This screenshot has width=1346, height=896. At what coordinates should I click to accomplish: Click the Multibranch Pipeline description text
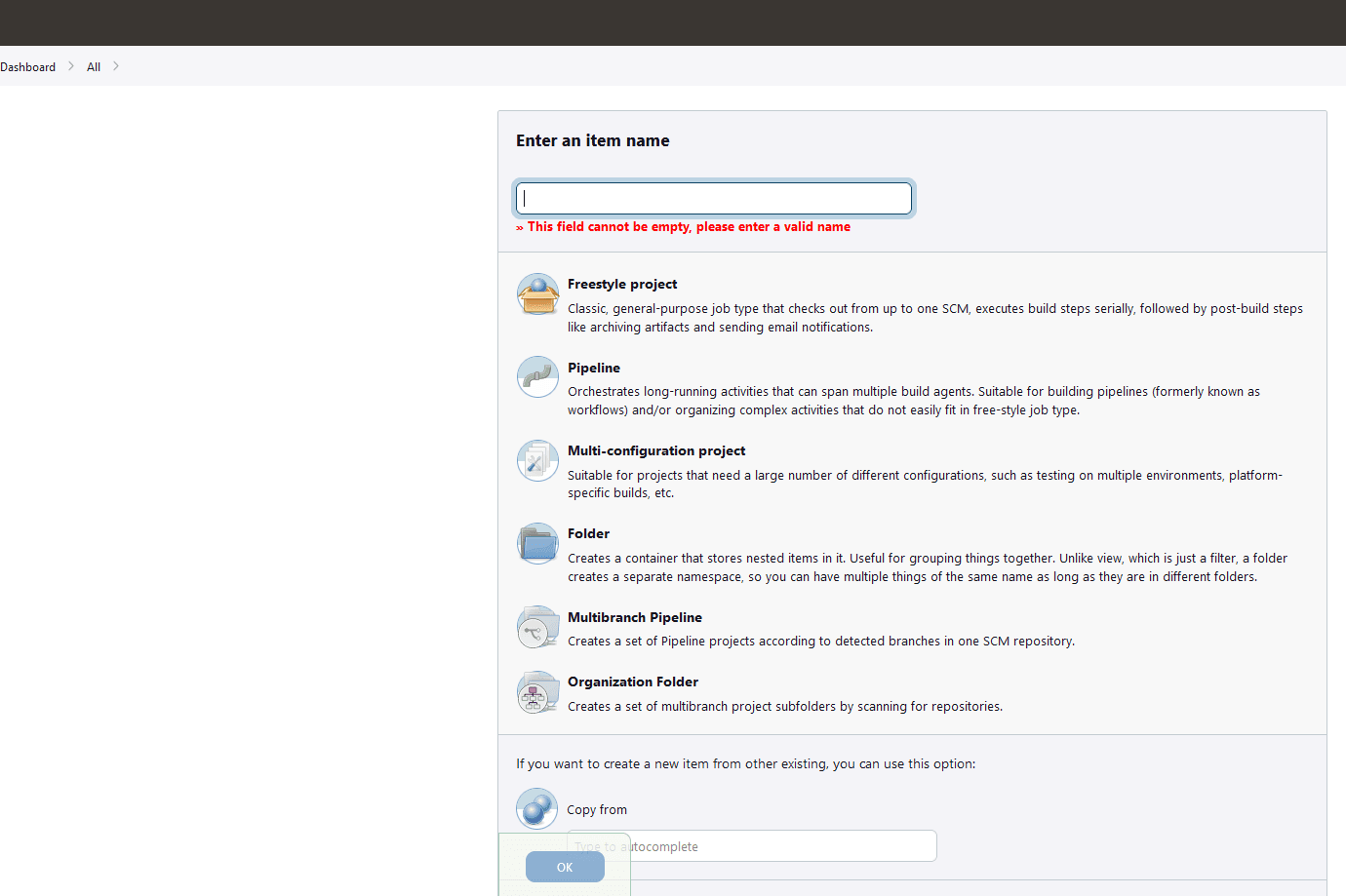[x=821, y=641]
